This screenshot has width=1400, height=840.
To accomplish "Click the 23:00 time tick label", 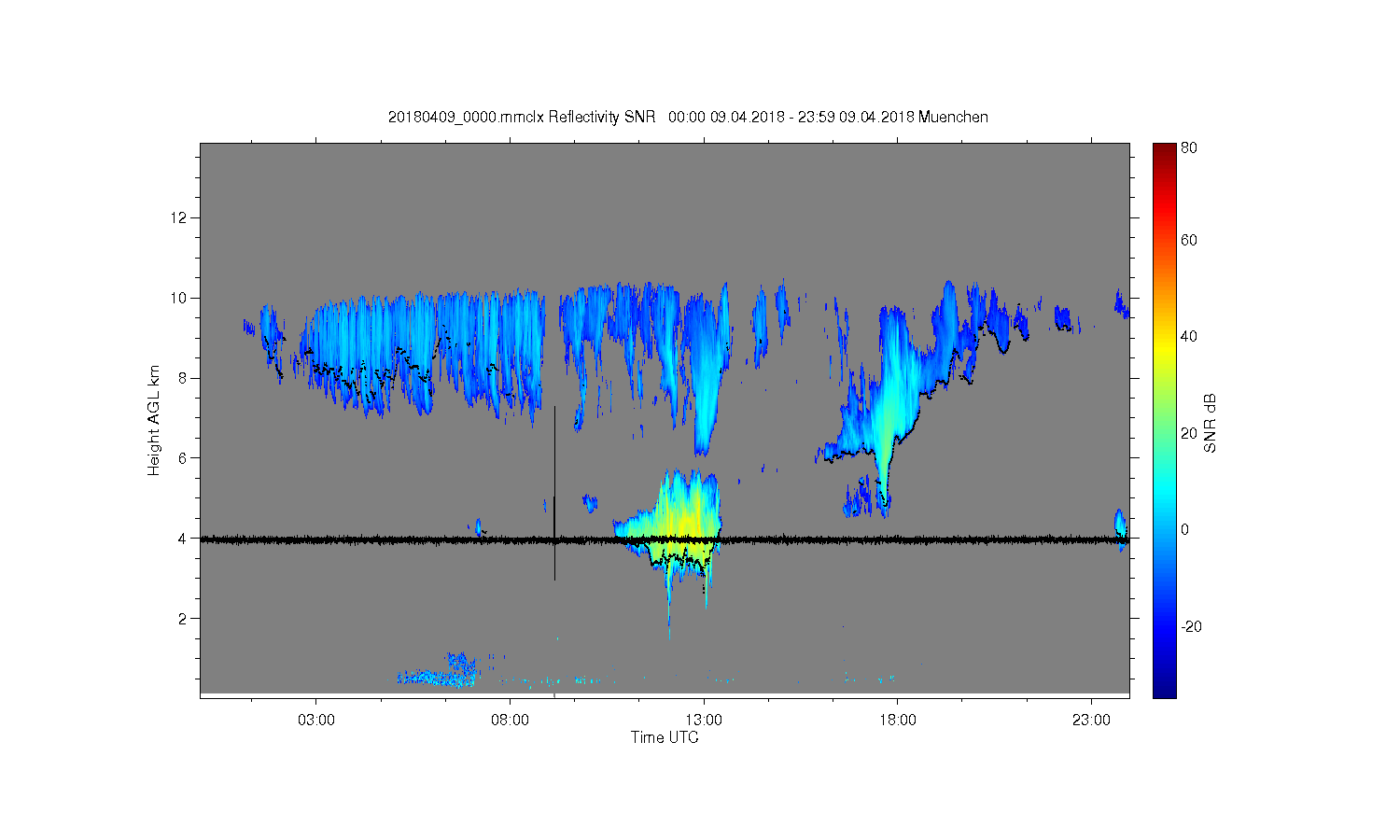I will (1092, 721).
